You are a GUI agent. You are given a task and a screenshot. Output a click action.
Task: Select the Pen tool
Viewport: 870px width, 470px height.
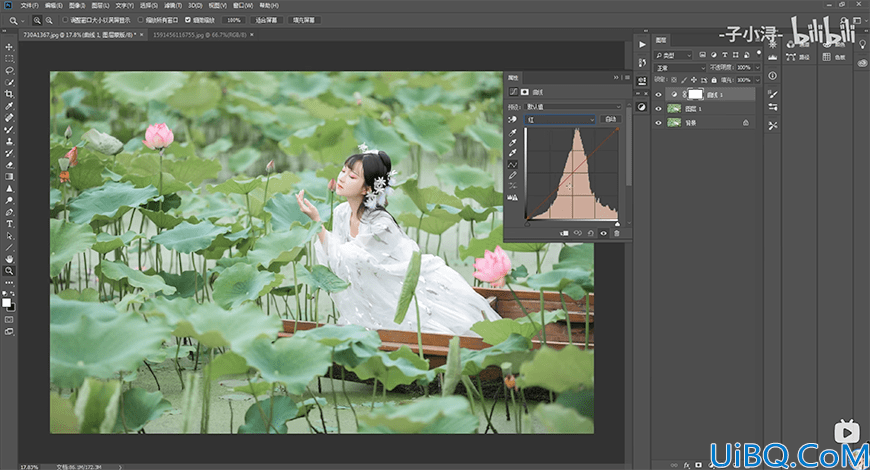[x=9, y=212]
